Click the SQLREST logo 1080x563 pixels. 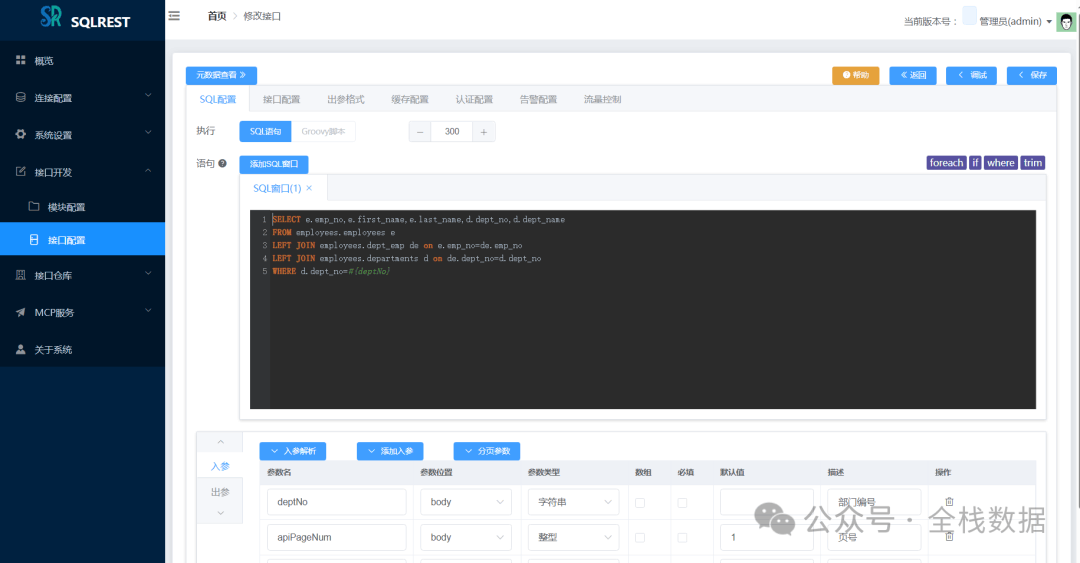[84, 19]
